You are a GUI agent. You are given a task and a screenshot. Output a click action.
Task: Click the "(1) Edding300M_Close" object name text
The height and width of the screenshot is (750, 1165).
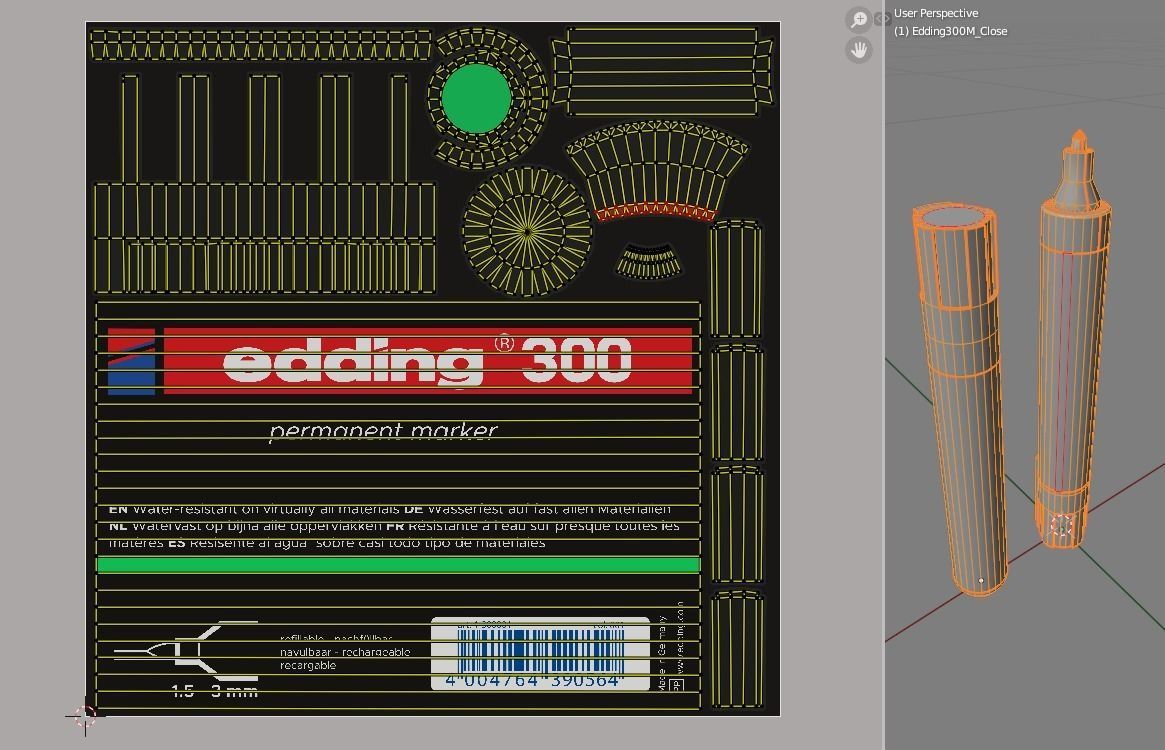tap(950, 31)
